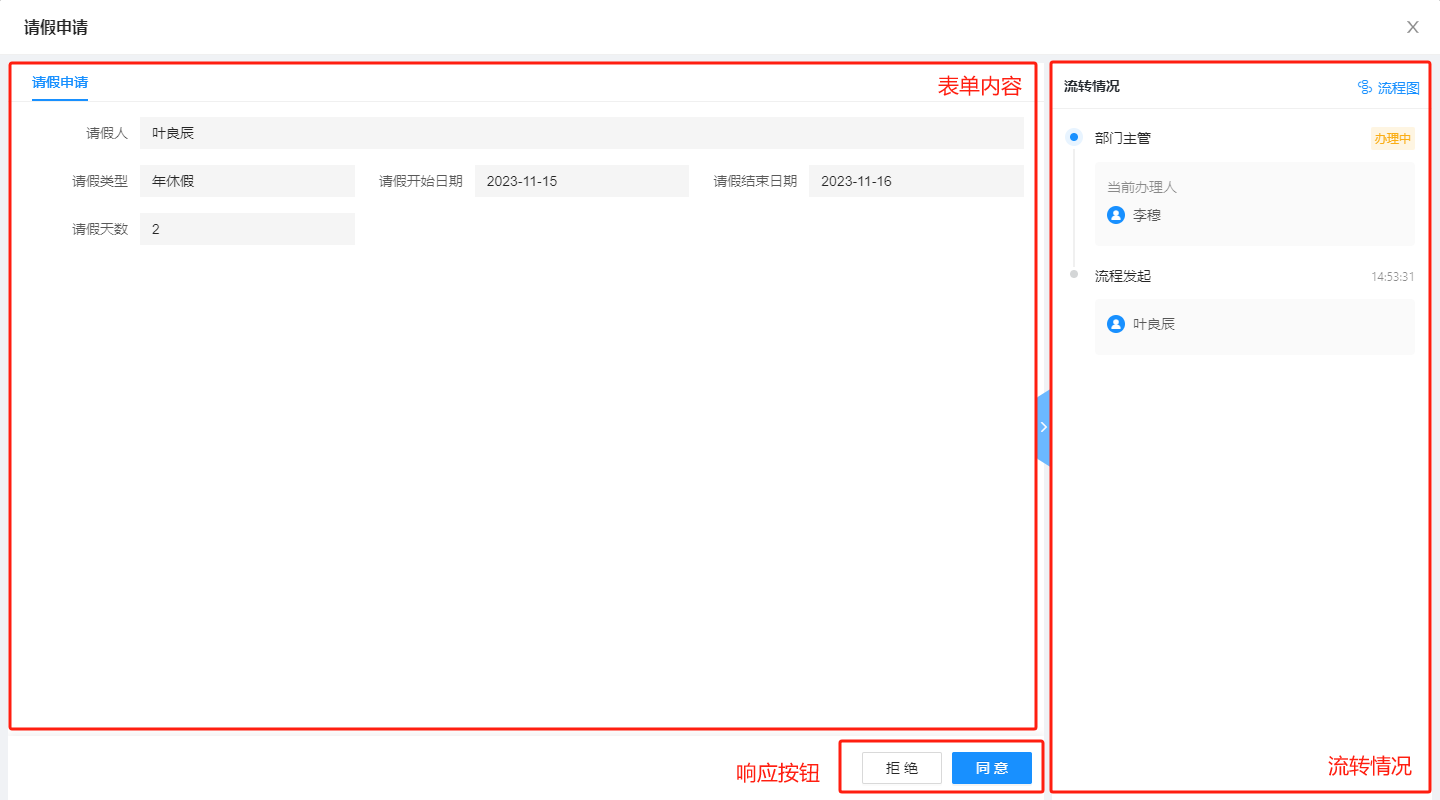This screenshot has height=800, width=1440.
Task: Open the 请假类型 field showing 年休假
Action: point(247,181)
